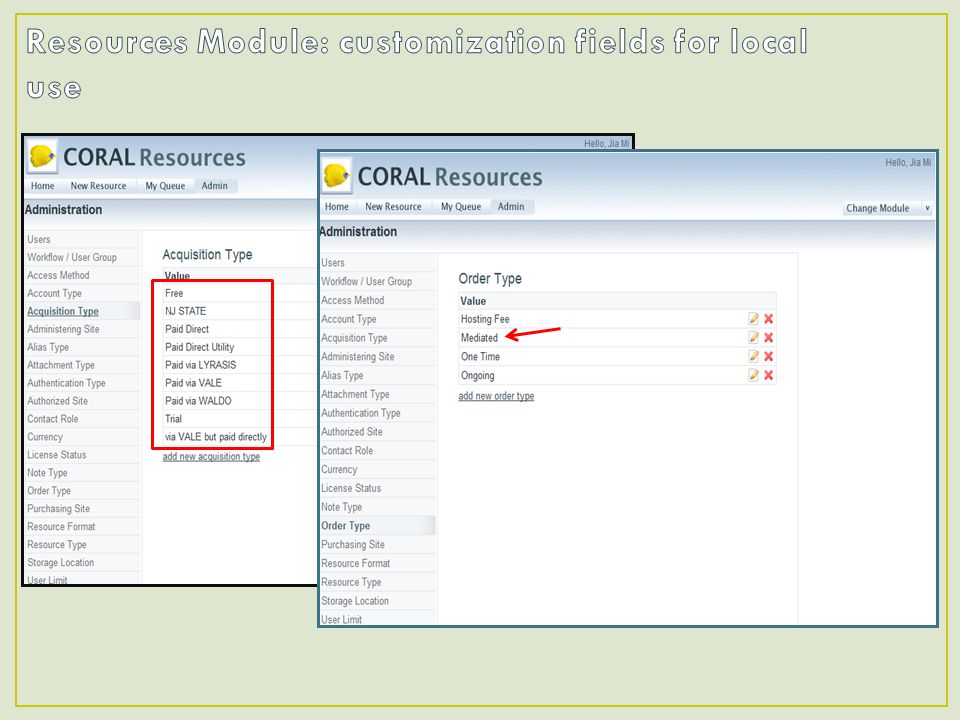
Task: Click 'Hosting Fee' order type value
Action: tap(485, 319)
